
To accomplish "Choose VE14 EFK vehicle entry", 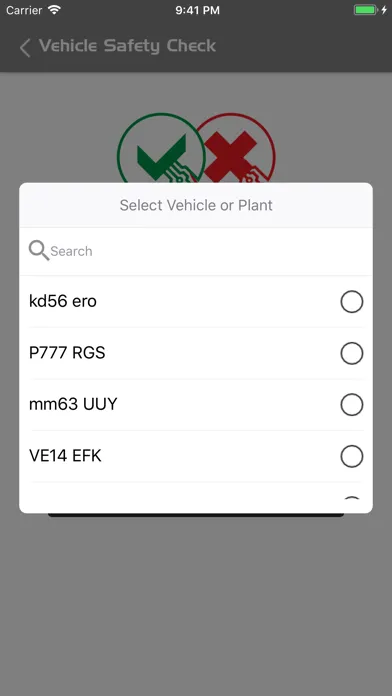I will [196, 456].
